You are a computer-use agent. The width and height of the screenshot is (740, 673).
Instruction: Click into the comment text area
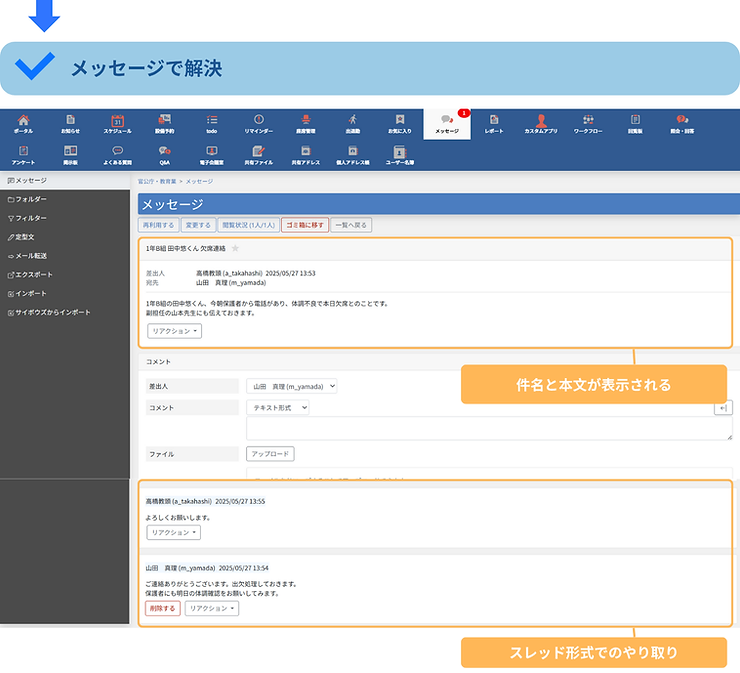pyautogui.click(x=488, y=429)
